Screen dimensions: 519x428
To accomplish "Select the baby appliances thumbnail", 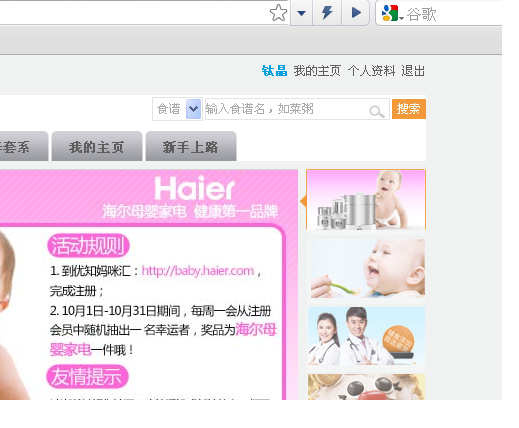I will click(x=366, y=200).
